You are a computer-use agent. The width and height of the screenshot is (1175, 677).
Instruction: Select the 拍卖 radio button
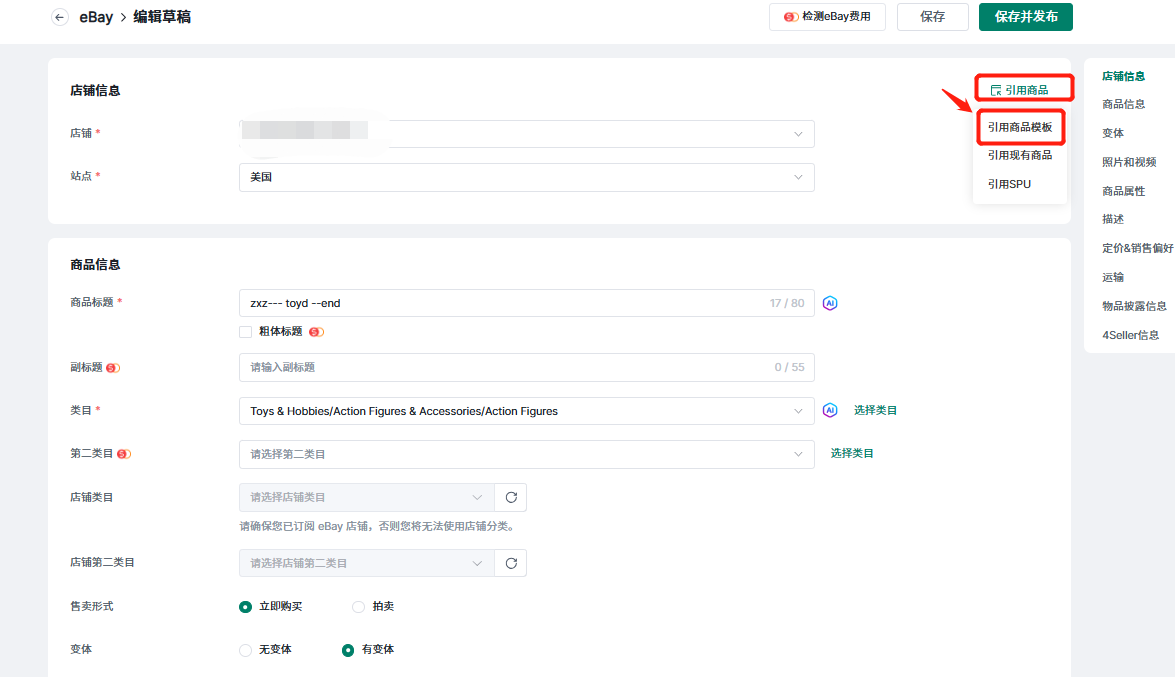[359, 607]
